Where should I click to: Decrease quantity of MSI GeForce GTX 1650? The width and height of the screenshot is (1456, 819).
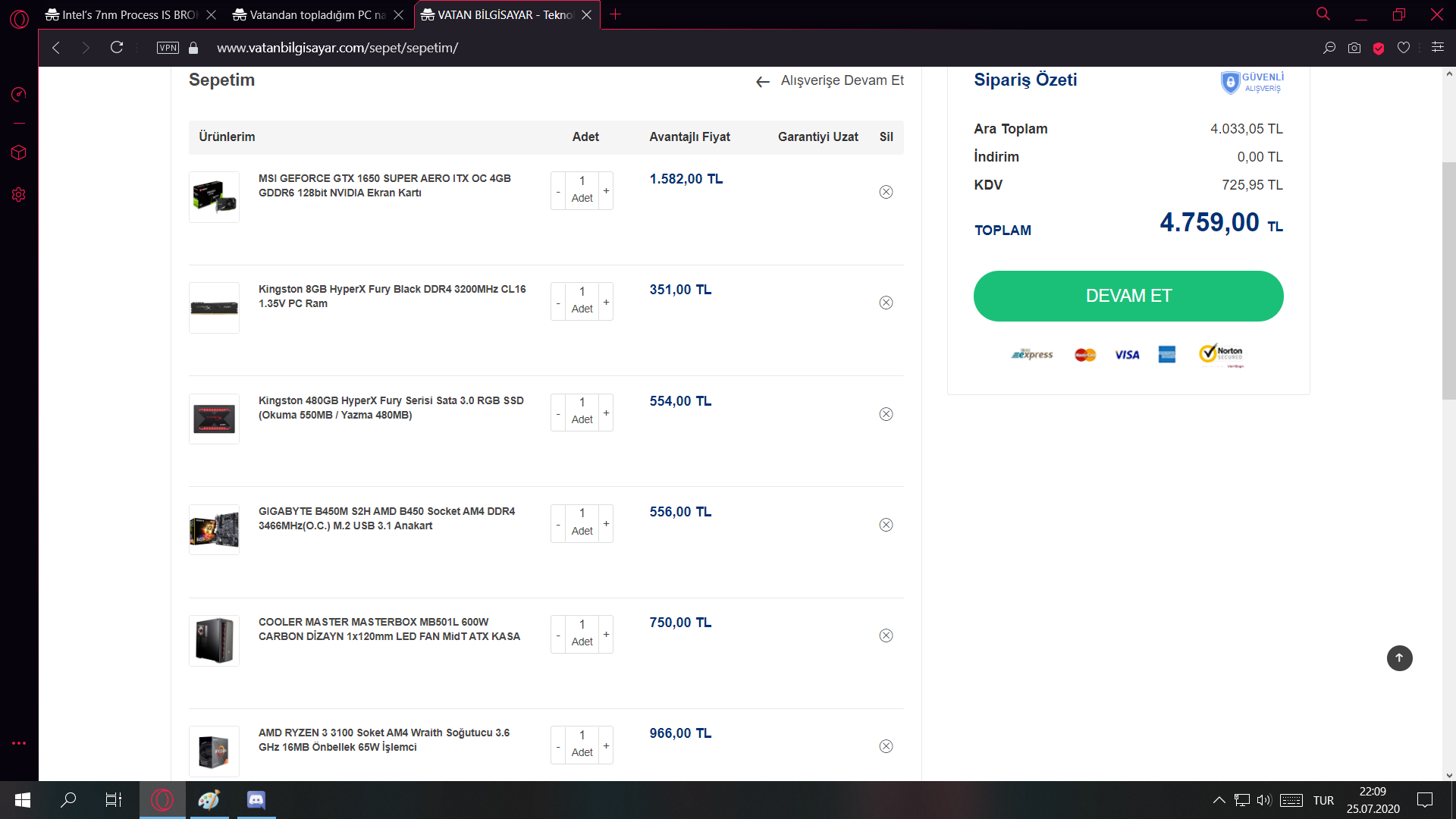coord(558,191)
